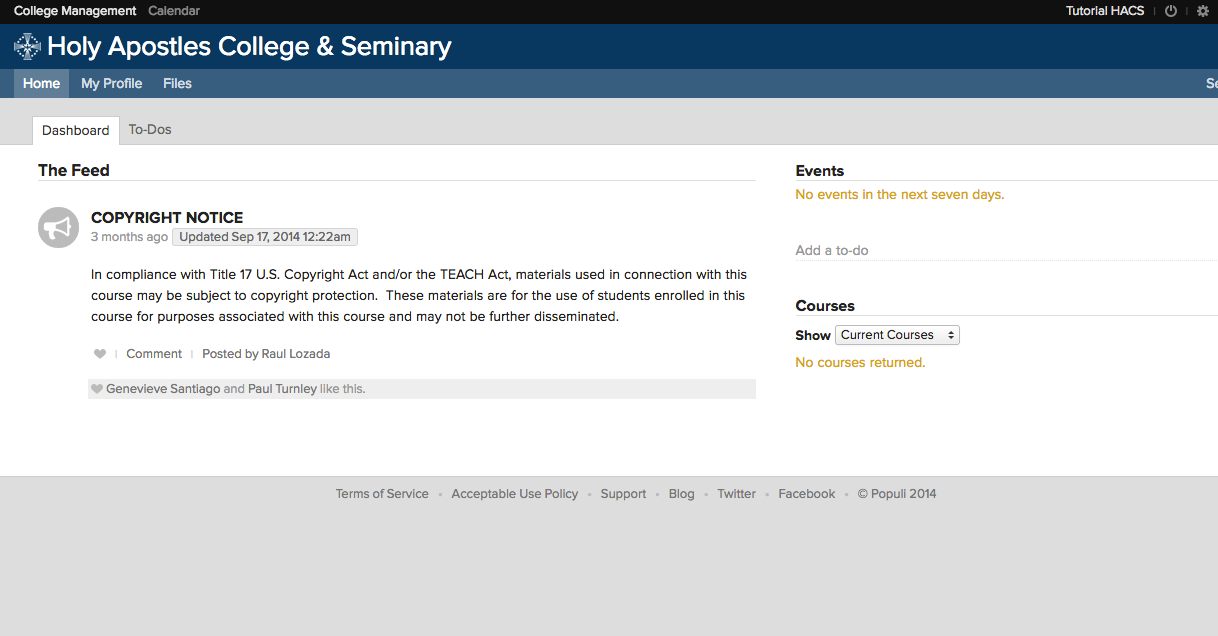Click College Management in the top bar
The width and height of the screenshot is (1218, 636).
click(75, 11)
